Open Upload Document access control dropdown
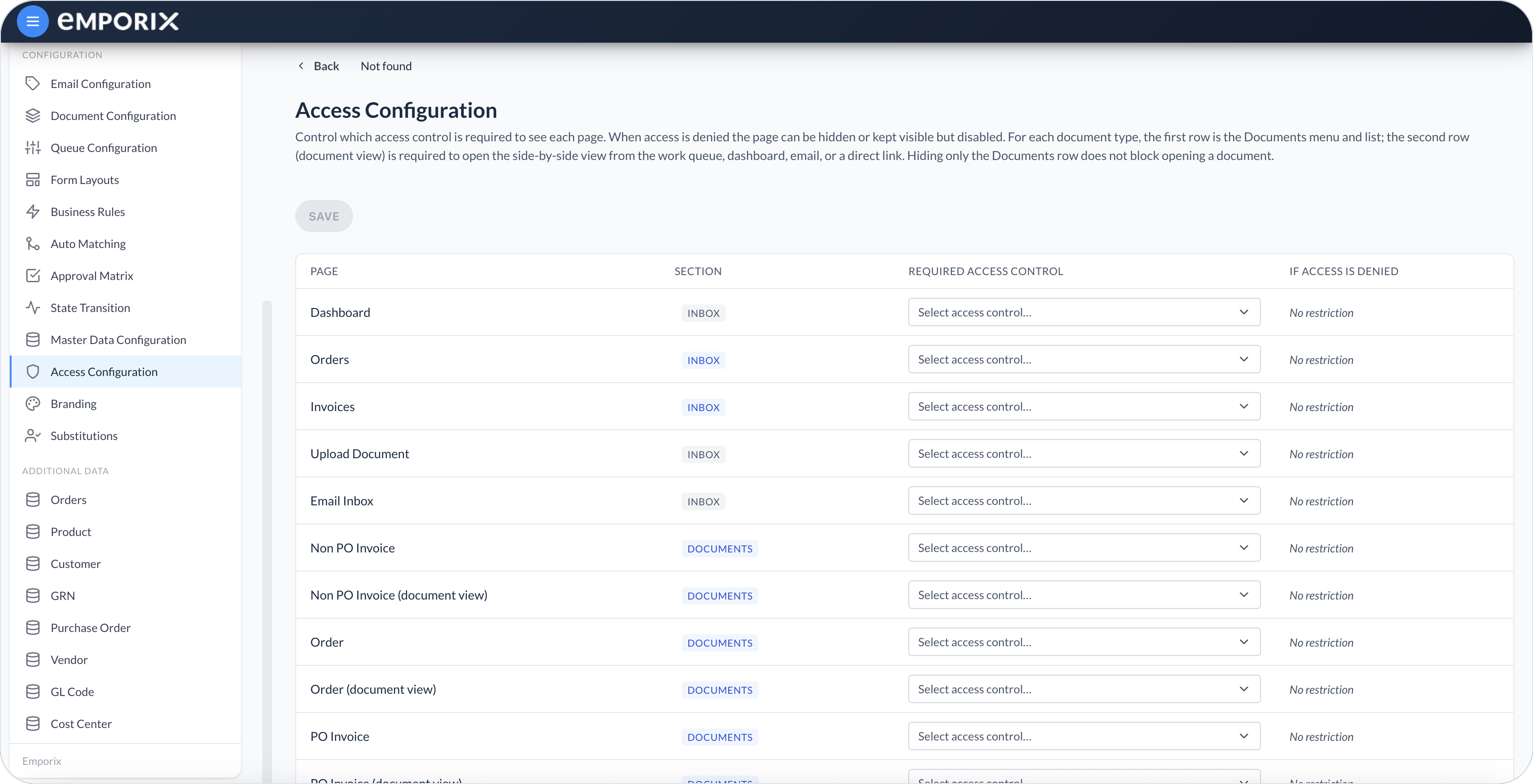The height and width of the screenshot is (784, 1533). tap(1084, 454)
